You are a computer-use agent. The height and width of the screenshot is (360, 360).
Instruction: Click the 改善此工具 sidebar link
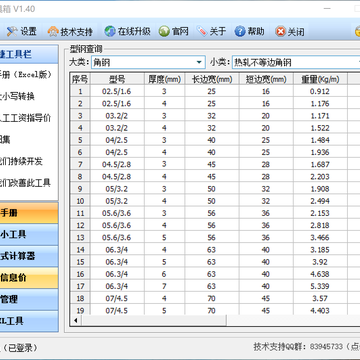click(x=25, y=183)
